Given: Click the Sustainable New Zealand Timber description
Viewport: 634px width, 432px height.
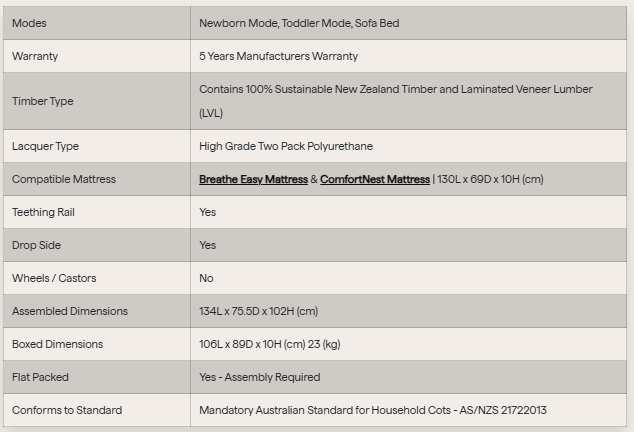Looking at the screenshot, I should point(395,101).
